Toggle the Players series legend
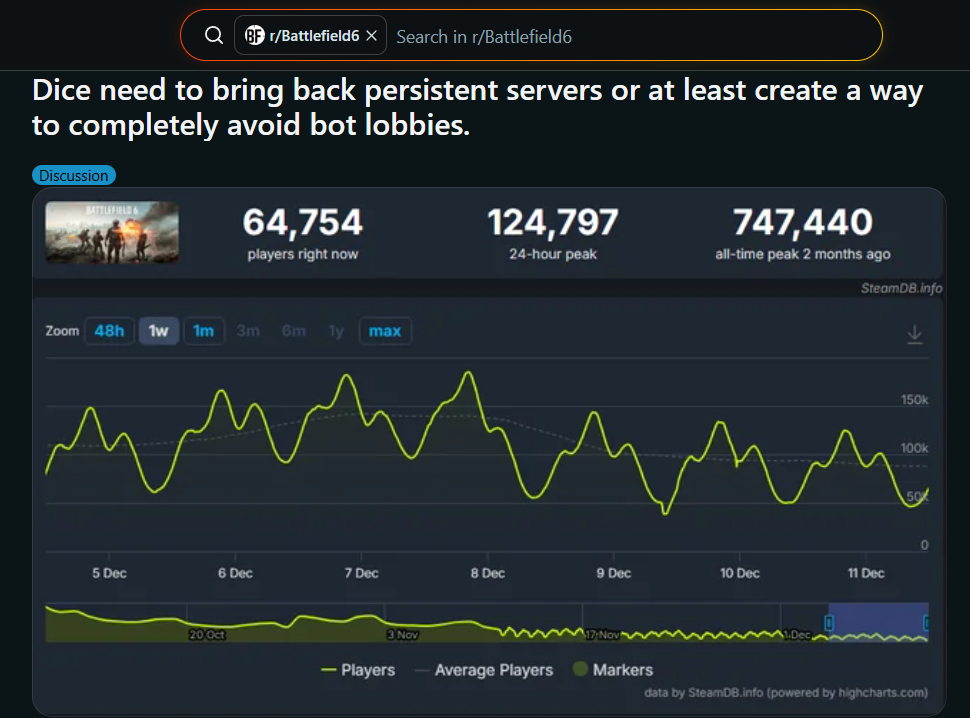 pyautogui.click(x=358, y=670)
